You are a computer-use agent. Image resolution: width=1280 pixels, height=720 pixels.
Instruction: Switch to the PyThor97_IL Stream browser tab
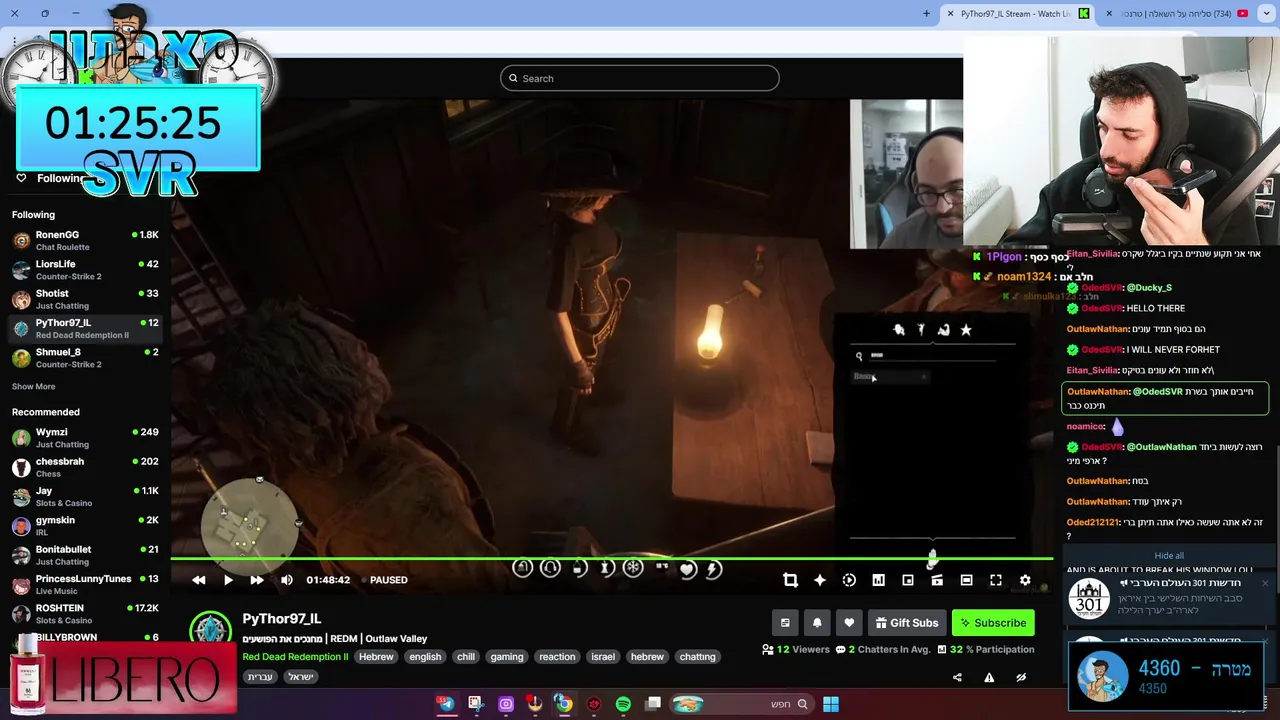[x=1015, y=14]
